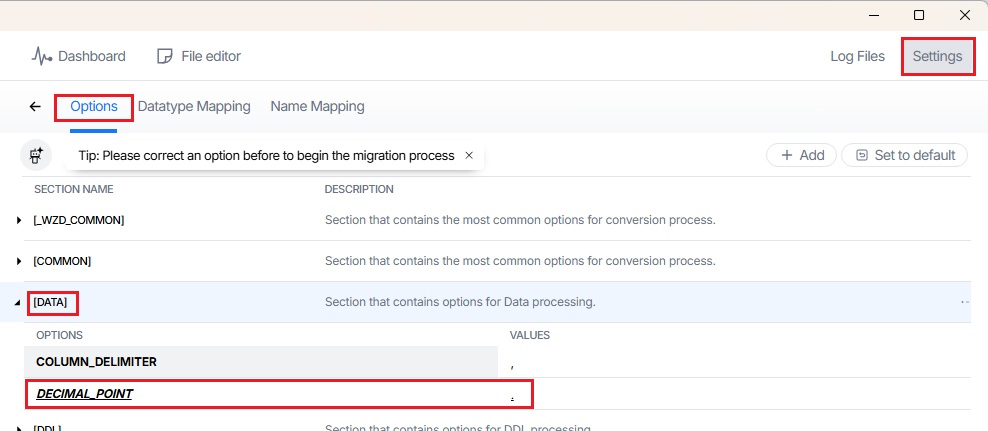Open the Log Files page
Image resolution: width=988 pixels, height=431 pixels.
857,56
